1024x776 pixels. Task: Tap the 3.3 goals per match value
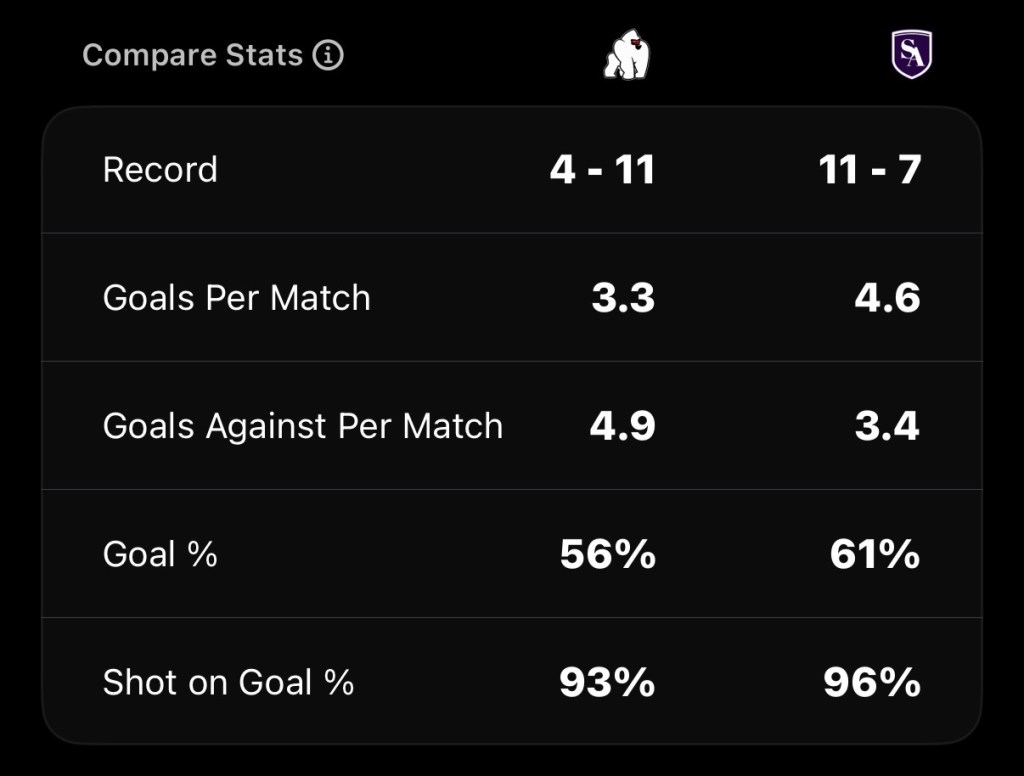tap(623, 298)
